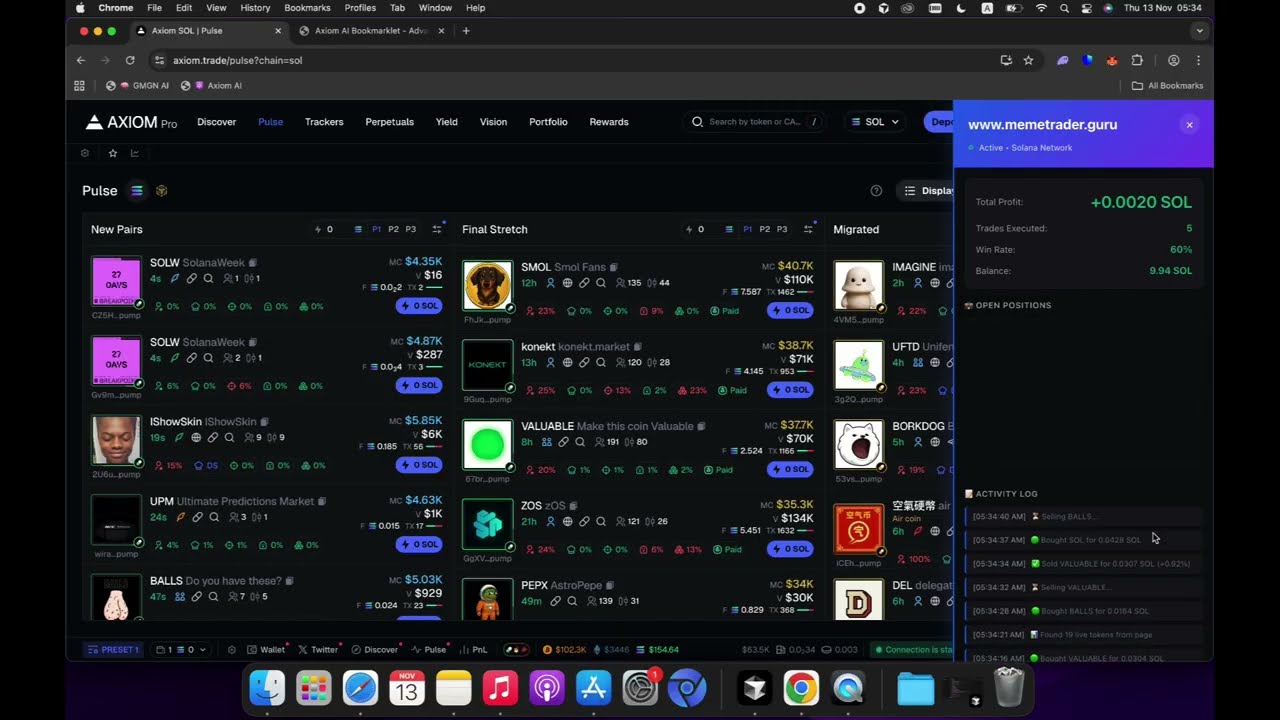The image size is (1280, 720).
Task: Click the Chrome tab list chevron
Action: coord(1199,31)
